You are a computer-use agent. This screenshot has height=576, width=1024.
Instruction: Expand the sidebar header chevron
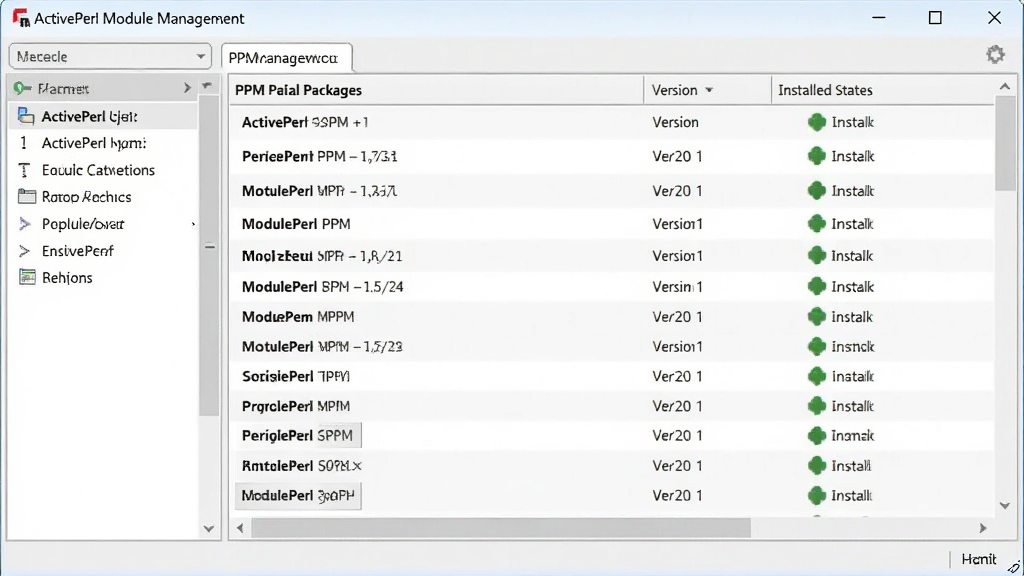[x=187, y=88]
